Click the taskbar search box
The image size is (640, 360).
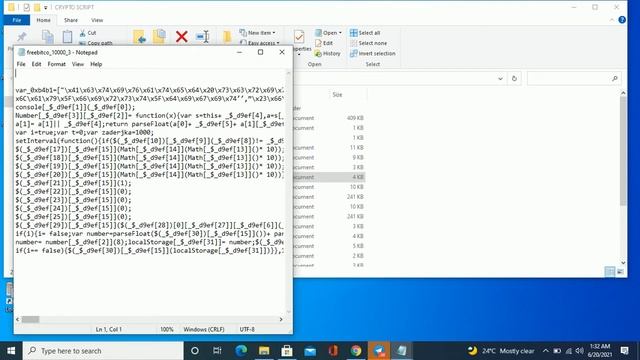tap(103, 351)
